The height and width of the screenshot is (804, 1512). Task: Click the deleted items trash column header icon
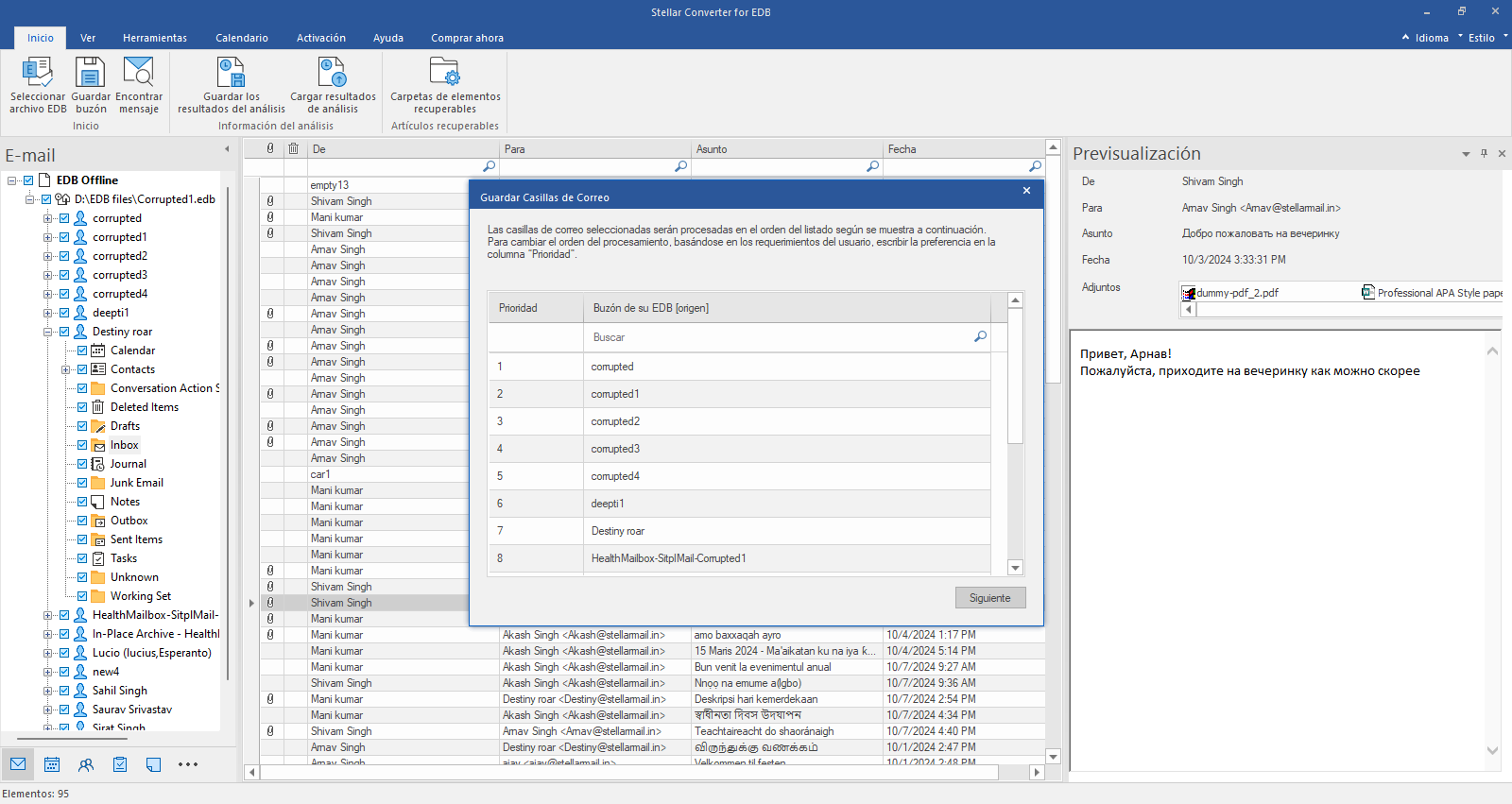294,148
